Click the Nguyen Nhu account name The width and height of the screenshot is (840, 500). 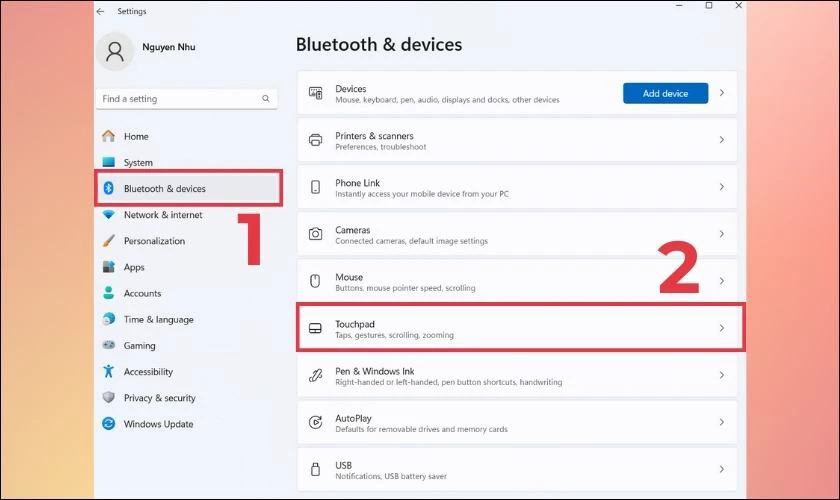[169, 47]
